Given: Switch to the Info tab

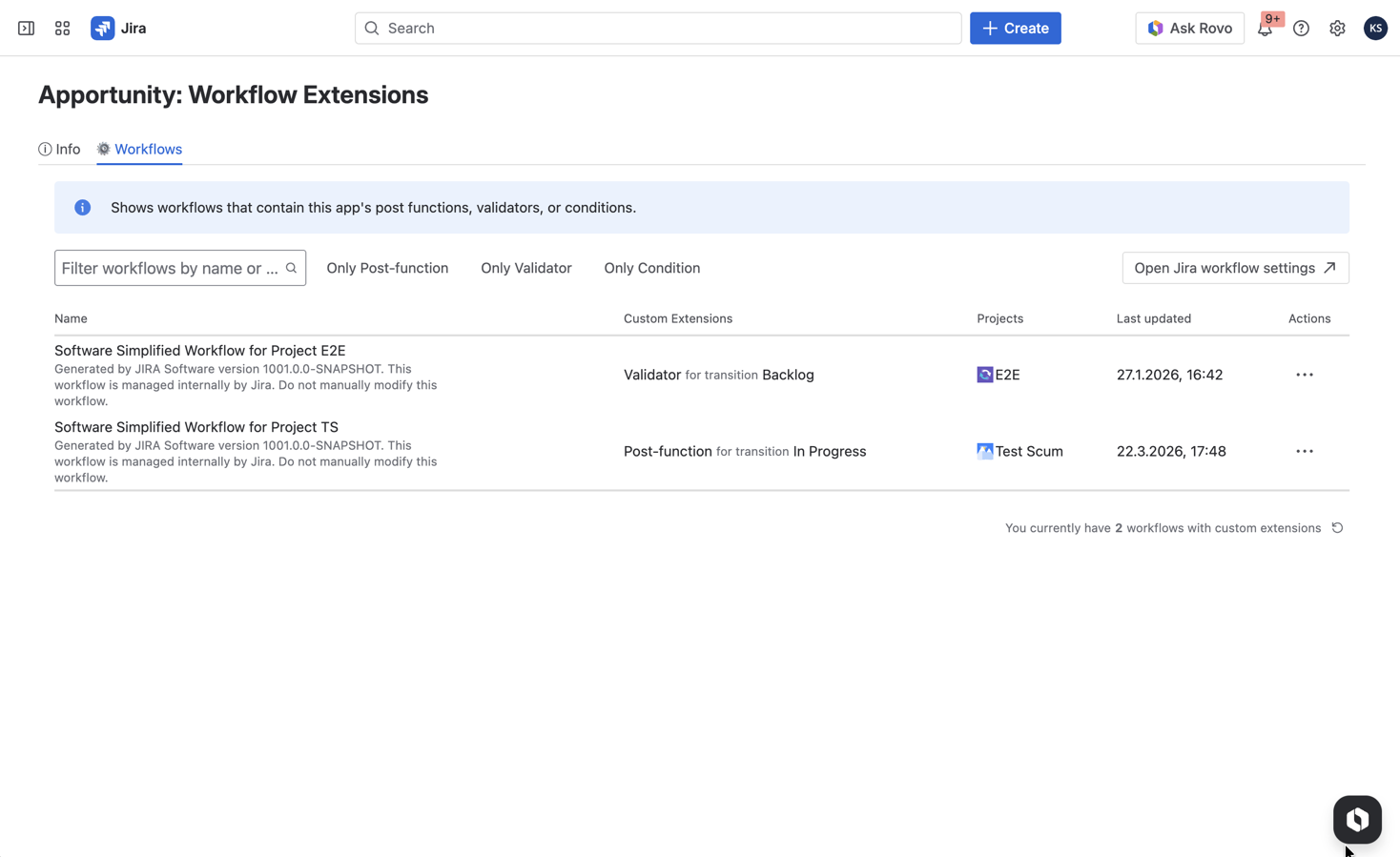Looking at the screenshot, I should tap(59, 149).
